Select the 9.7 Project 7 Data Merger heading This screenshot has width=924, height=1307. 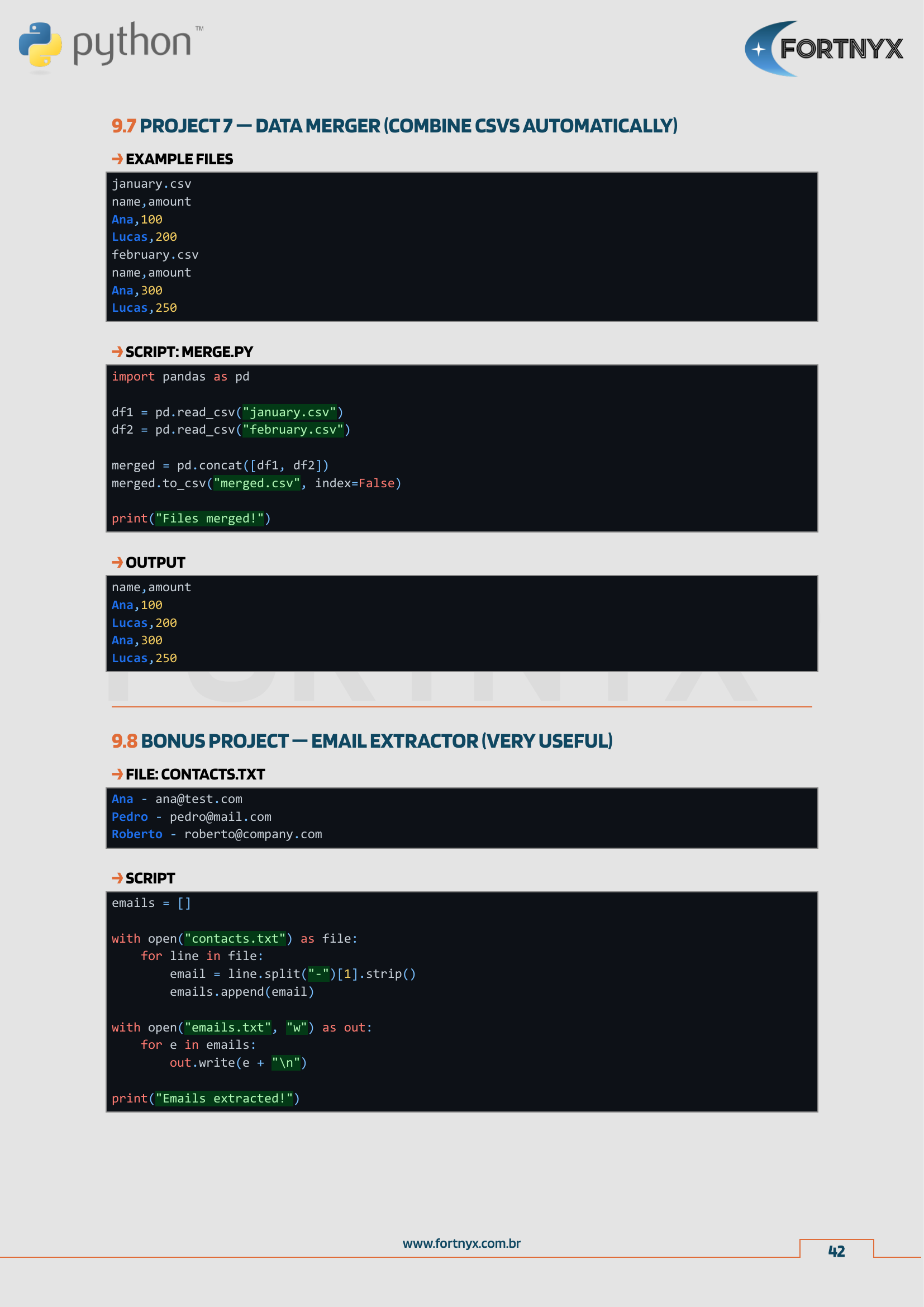(394, 126)
